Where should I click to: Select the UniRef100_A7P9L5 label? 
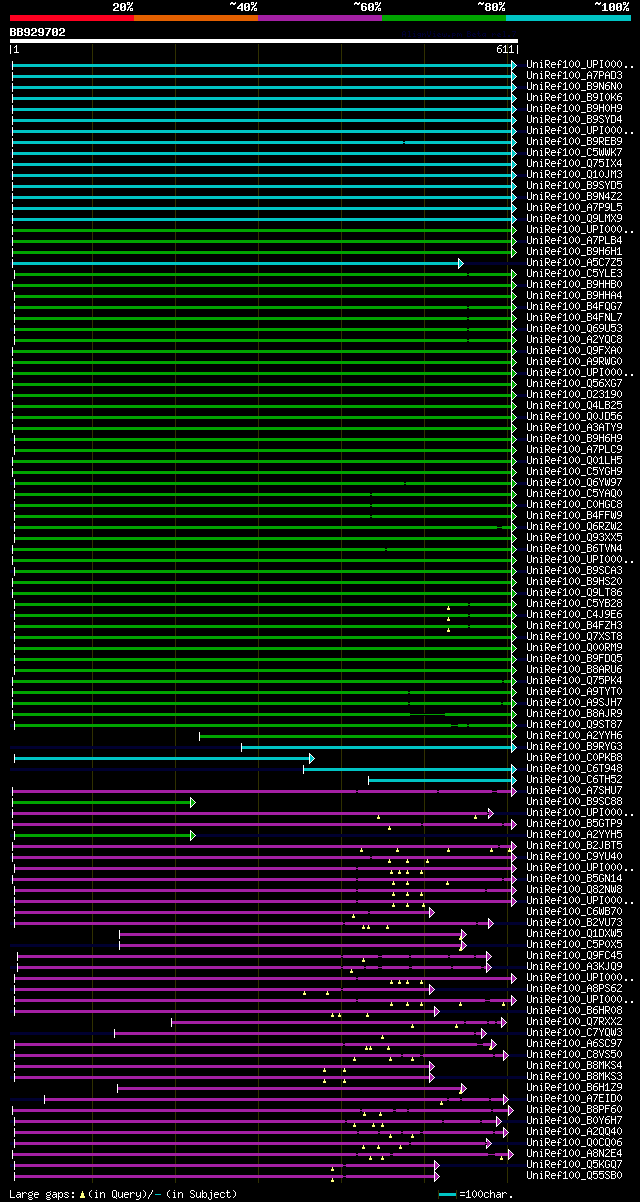click(x=575, y=207)
